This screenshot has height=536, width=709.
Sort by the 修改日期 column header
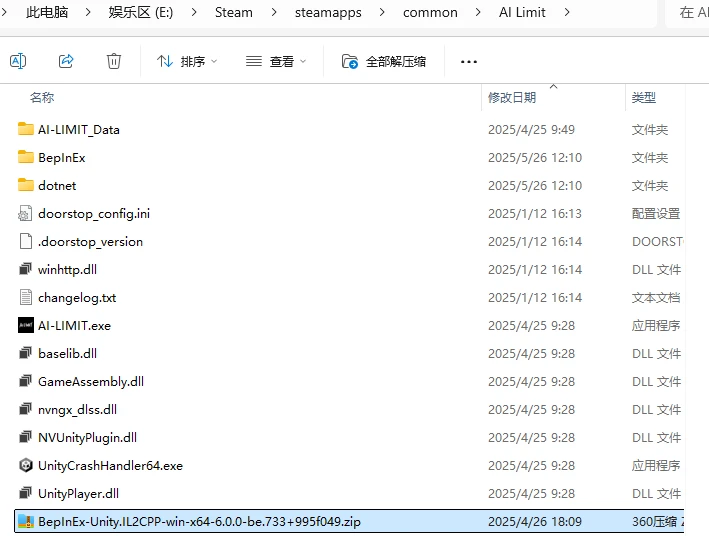[x=512, y=97]
